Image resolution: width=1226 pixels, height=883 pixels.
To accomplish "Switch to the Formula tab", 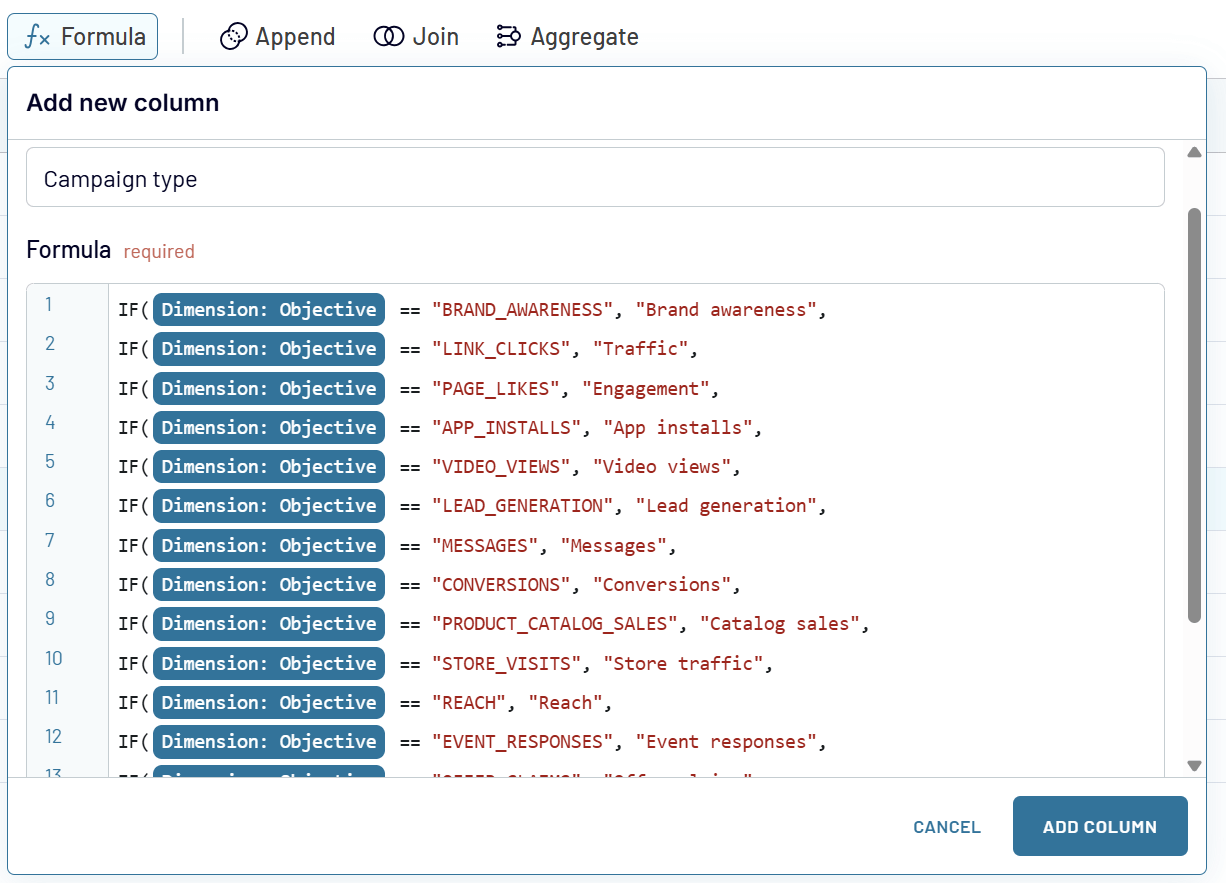I will (82, 36).
